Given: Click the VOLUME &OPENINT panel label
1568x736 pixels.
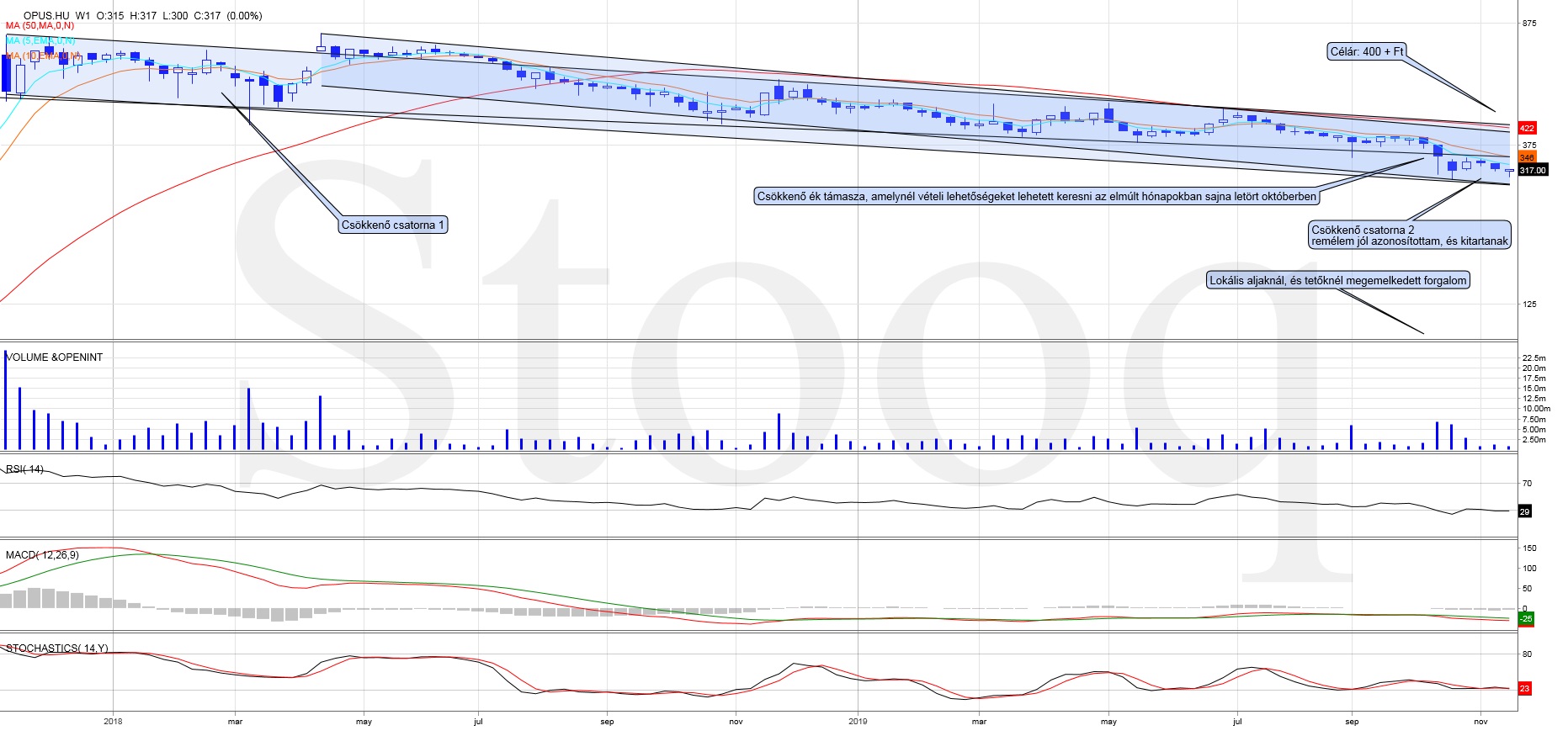Looking at the screenshot, I should pos(54,357).
